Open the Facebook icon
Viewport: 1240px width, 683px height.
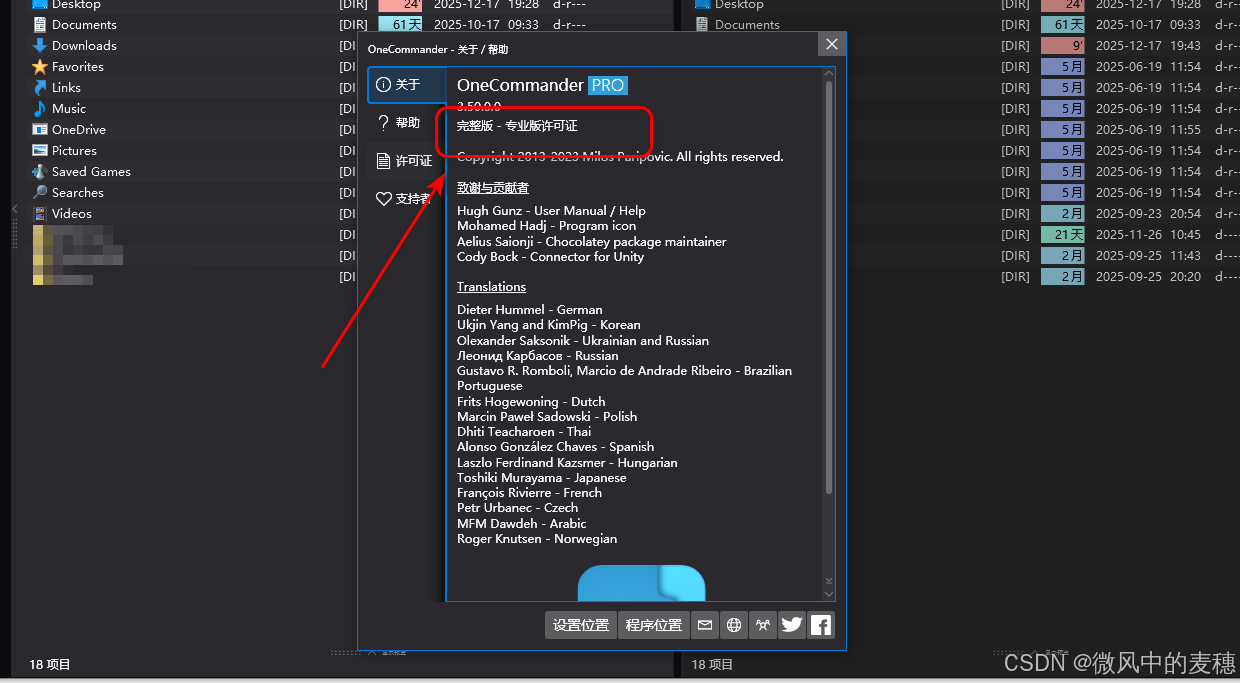tap(821, 625)
